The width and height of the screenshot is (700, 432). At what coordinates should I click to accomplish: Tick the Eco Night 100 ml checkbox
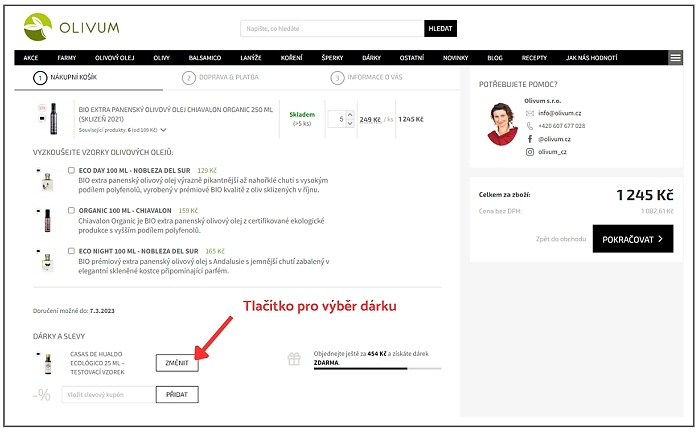click(71, 251)
